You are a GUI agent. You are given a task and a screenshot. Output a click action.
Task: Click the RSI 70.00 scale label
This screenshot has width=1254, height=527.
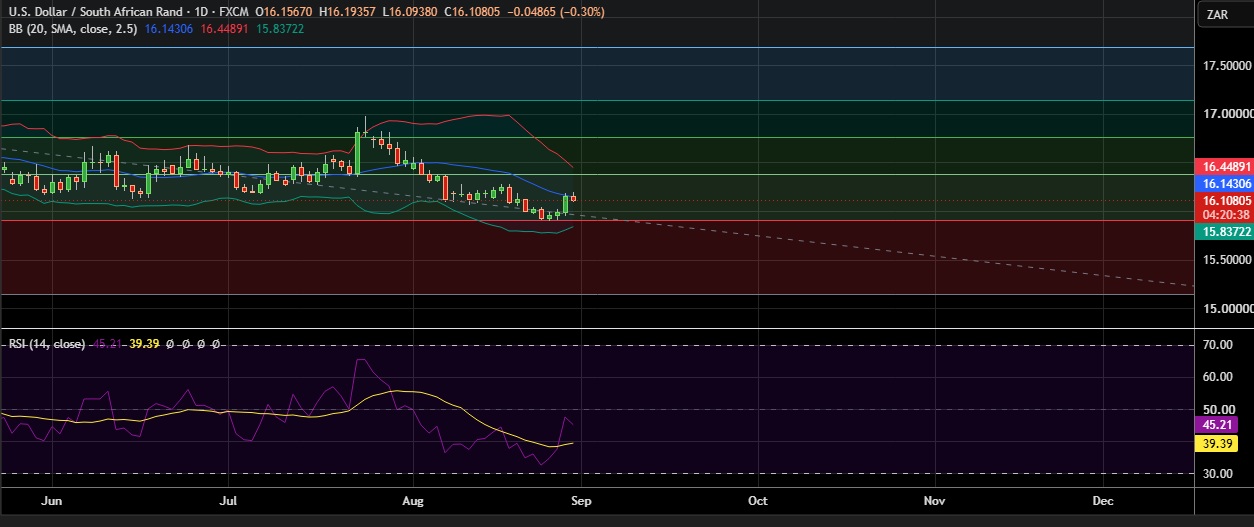1216,345
